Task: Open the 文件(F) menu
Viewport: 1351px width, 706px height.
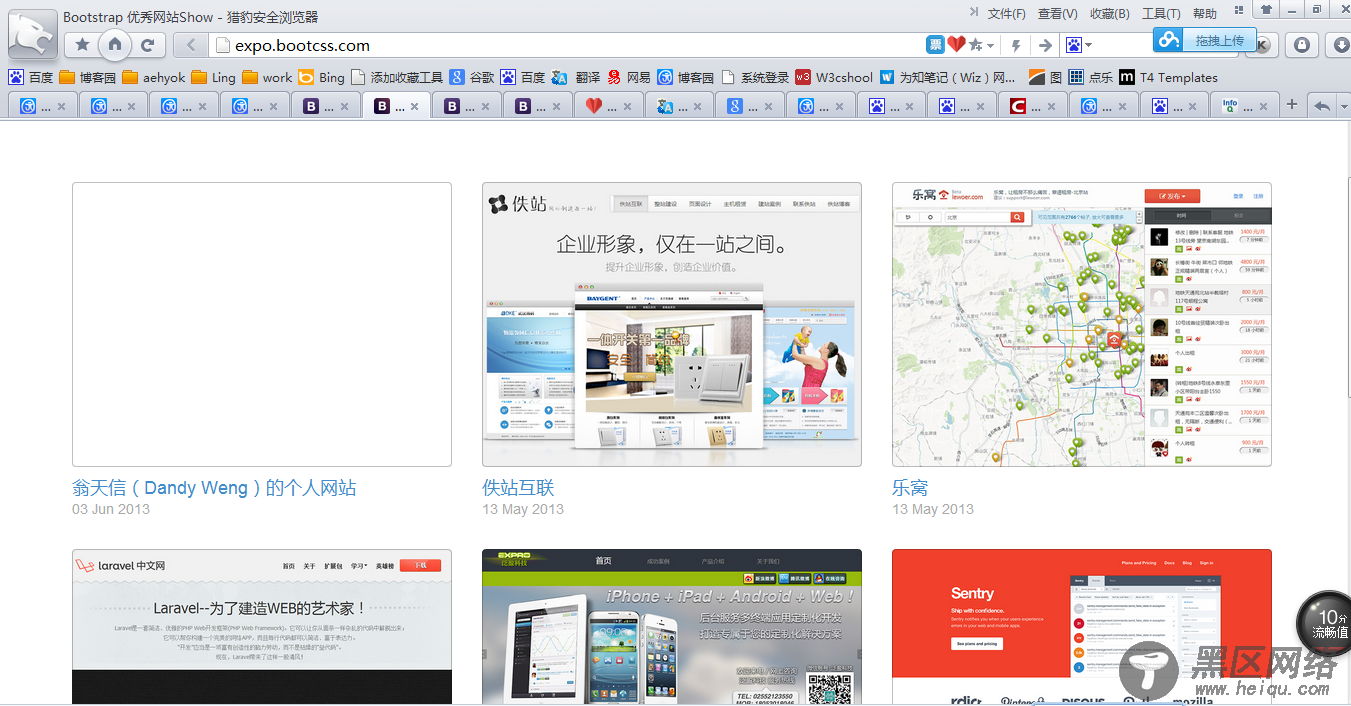Action: click(x=1006, y=13)
